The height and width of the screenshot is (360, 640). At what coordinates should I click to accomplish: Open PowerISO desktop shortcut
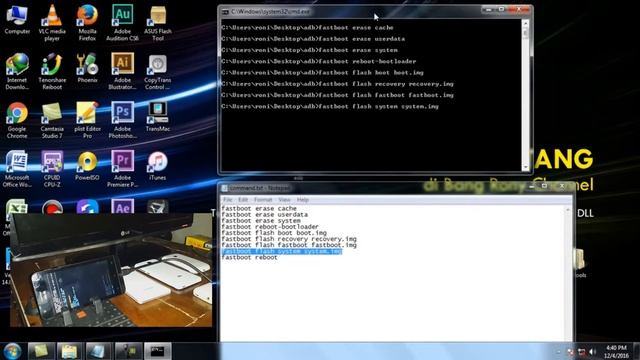point(87,166)
